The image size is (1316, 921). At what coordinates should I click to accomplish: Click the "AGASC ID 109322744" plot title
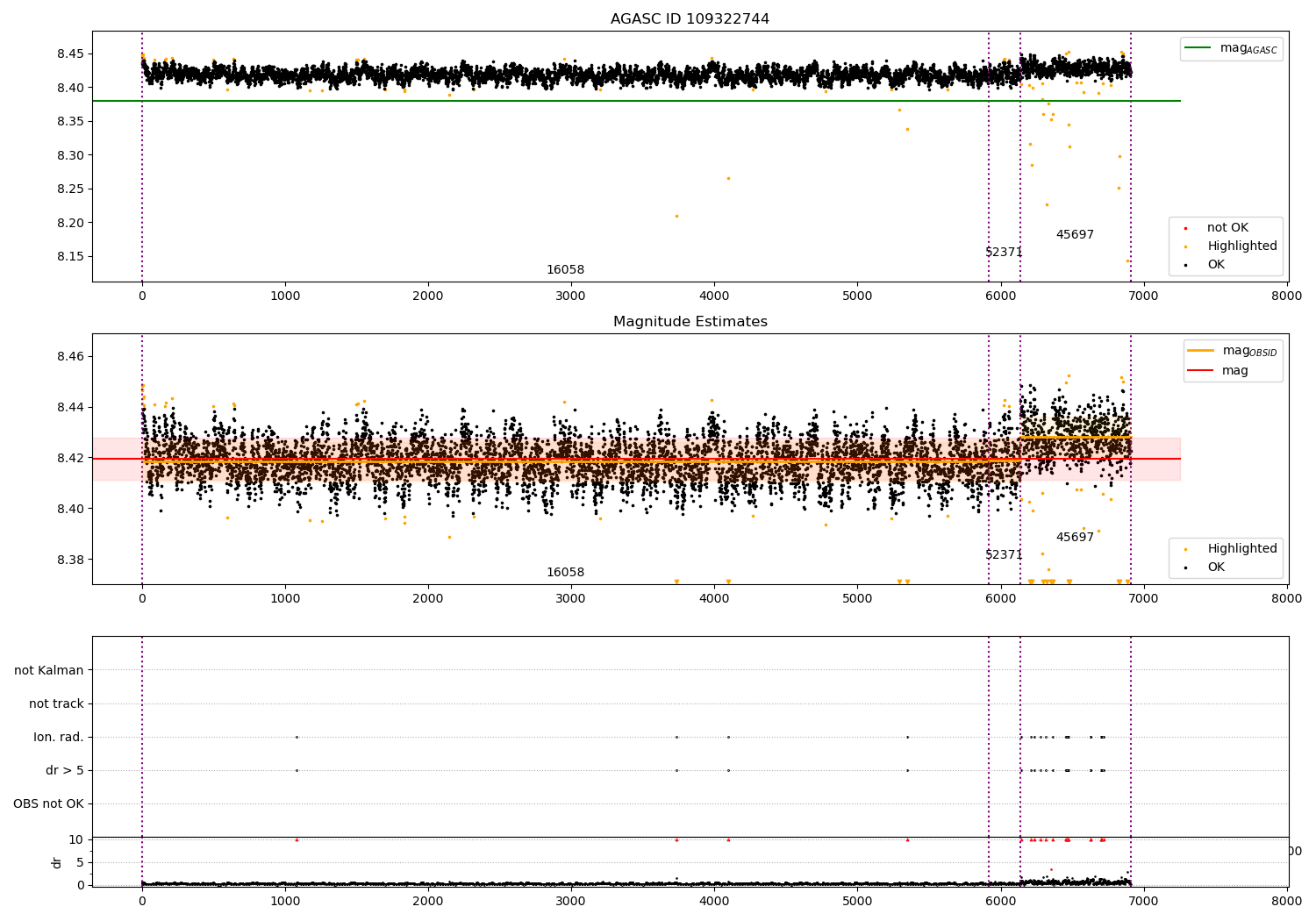(x=690, y=19)
